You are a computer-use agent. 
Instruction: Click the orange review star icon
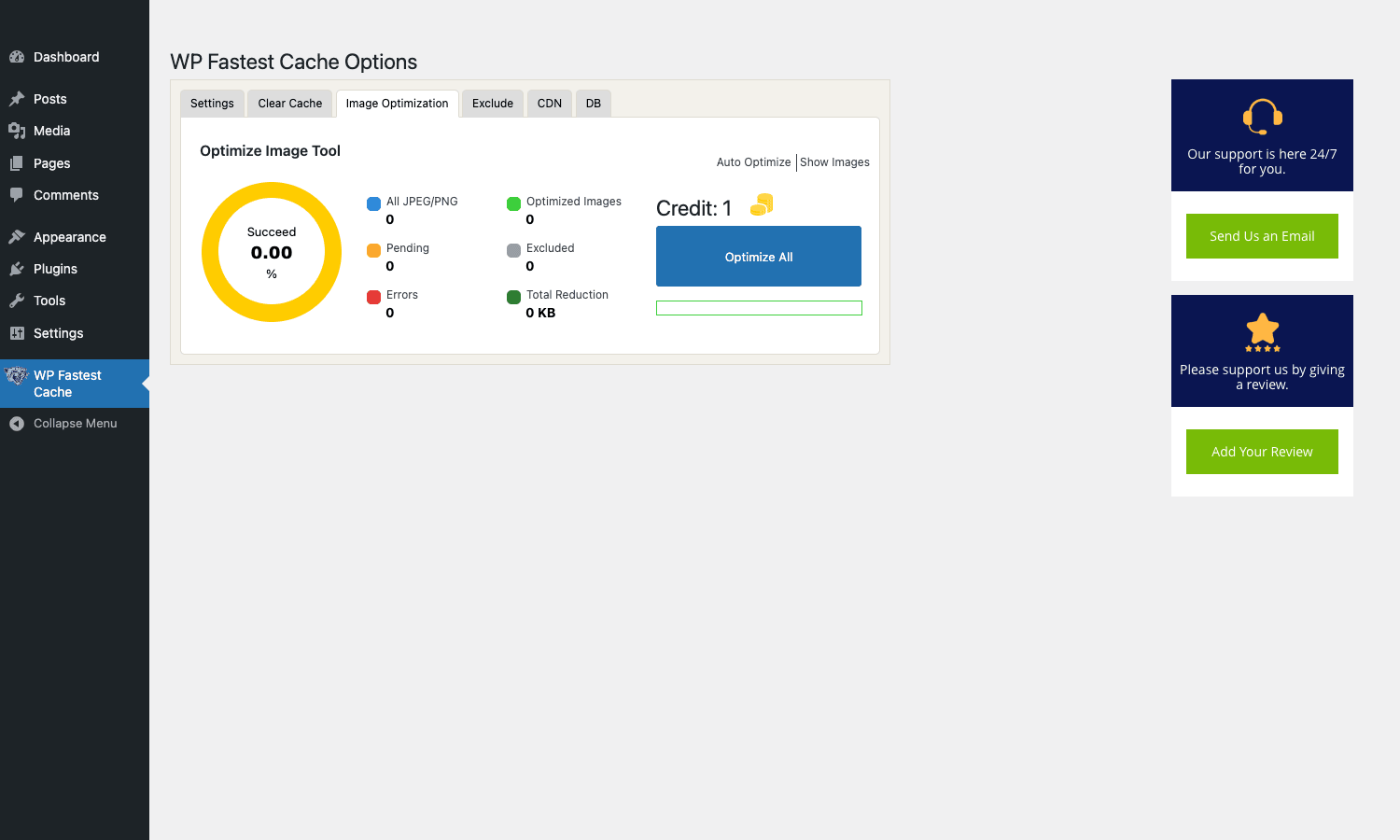1262,331
